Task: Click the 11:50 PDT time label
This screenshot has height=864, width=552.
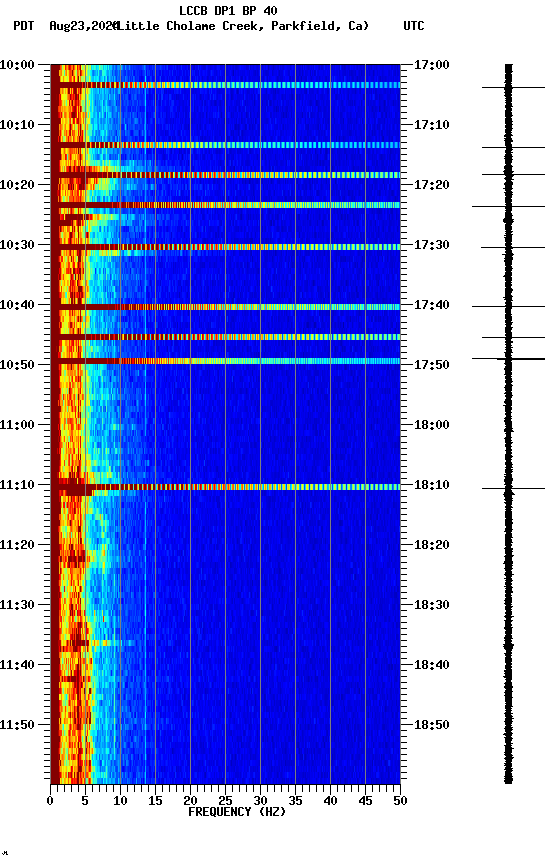Action: (17, 725)
